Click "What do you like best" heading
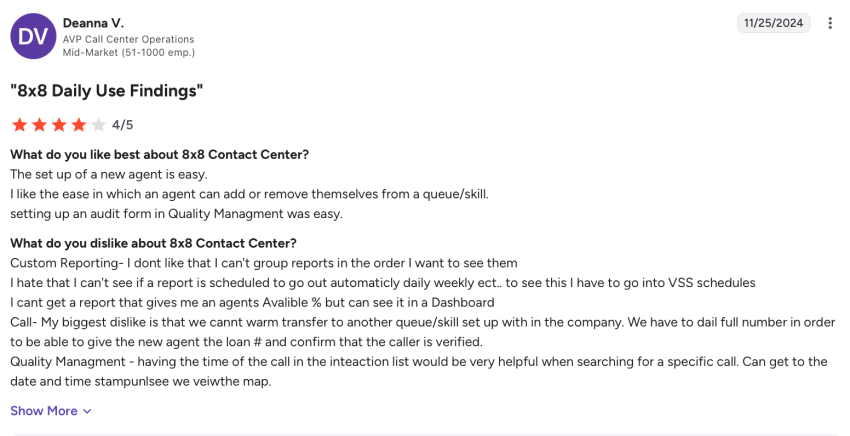Viewport: 850px width, 436px height. point(159,154)
